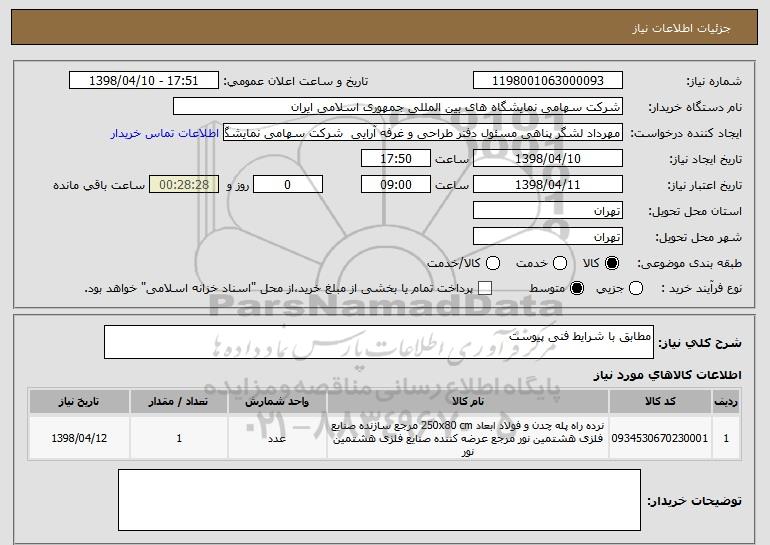
Task: Click the remaining time counter 00:28:28
Action: click(184, 185)
